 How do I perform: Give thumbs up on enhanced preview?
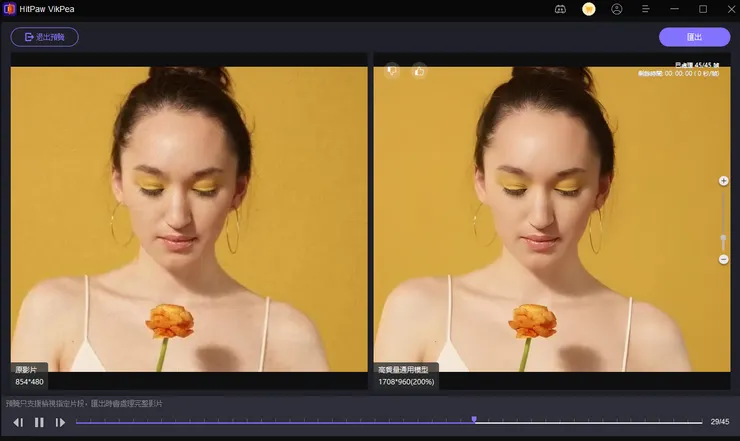pyautogui.click(x=419, y=71)
